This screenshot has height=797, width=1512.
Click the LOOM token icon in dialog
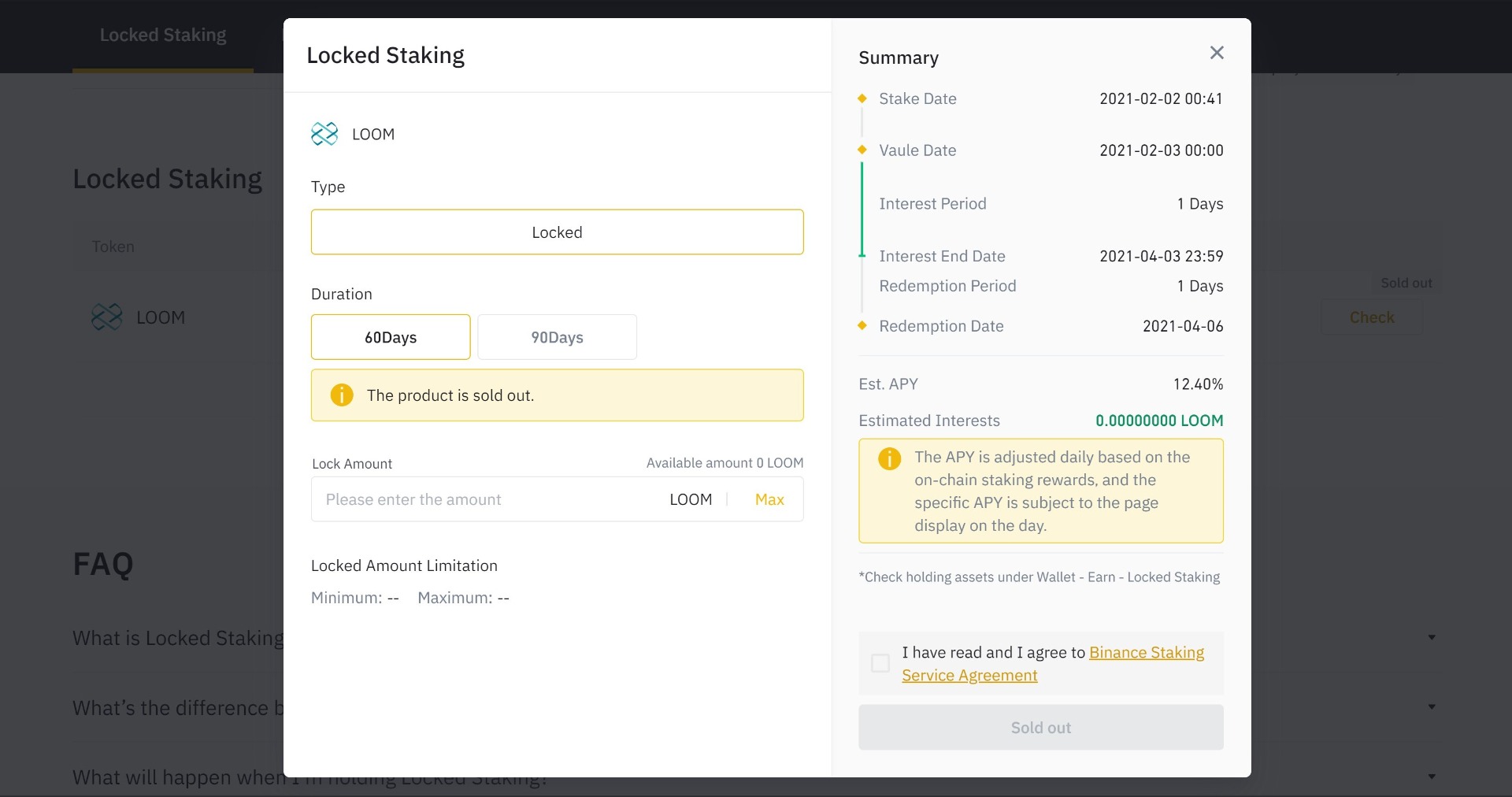coord(324,134)
